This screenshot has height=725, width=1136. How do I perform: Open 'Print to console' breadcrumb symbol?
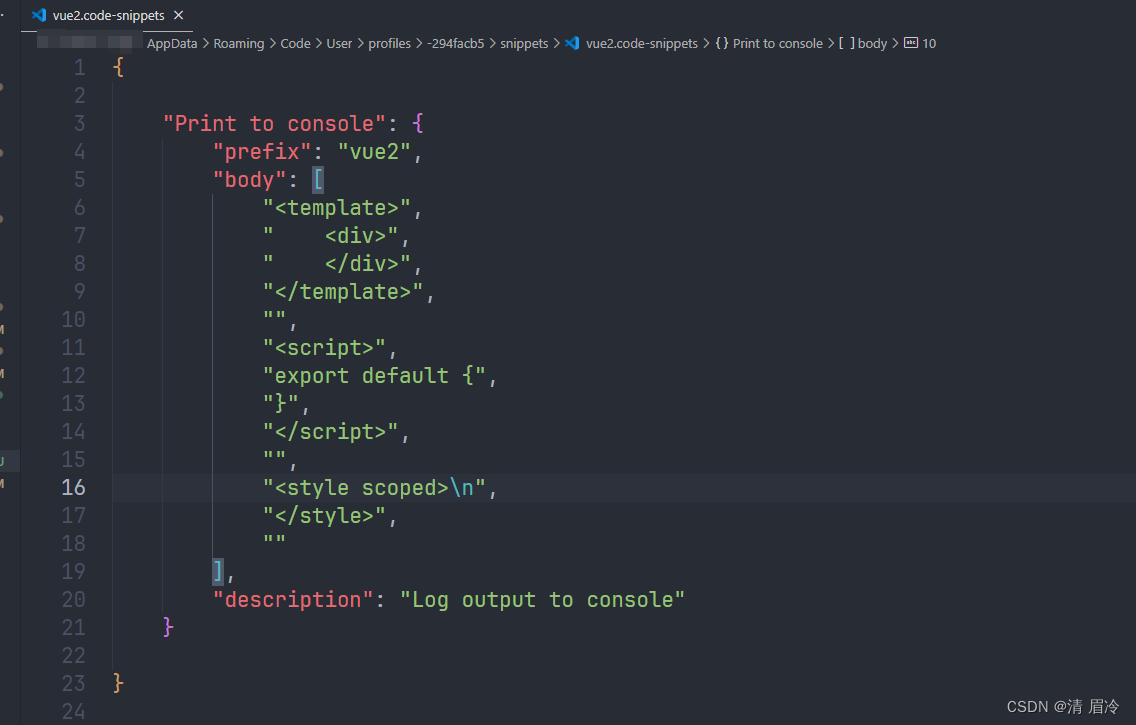click(x=777, y=43)
